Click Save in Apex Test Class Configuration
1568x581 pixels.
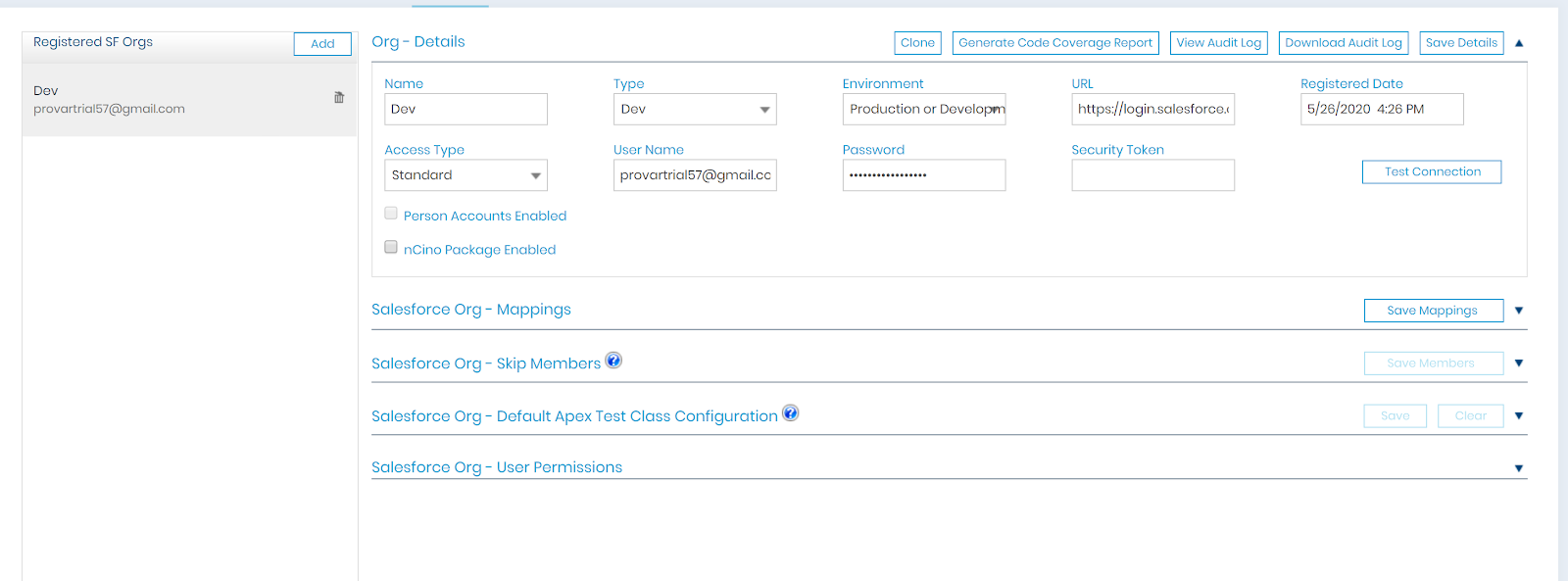[1396, 416]
